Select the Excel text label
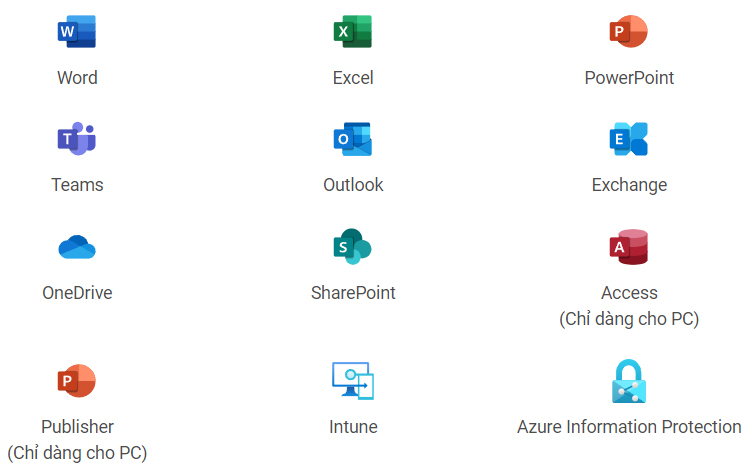 pyautogui.click(x=353, y=78)
